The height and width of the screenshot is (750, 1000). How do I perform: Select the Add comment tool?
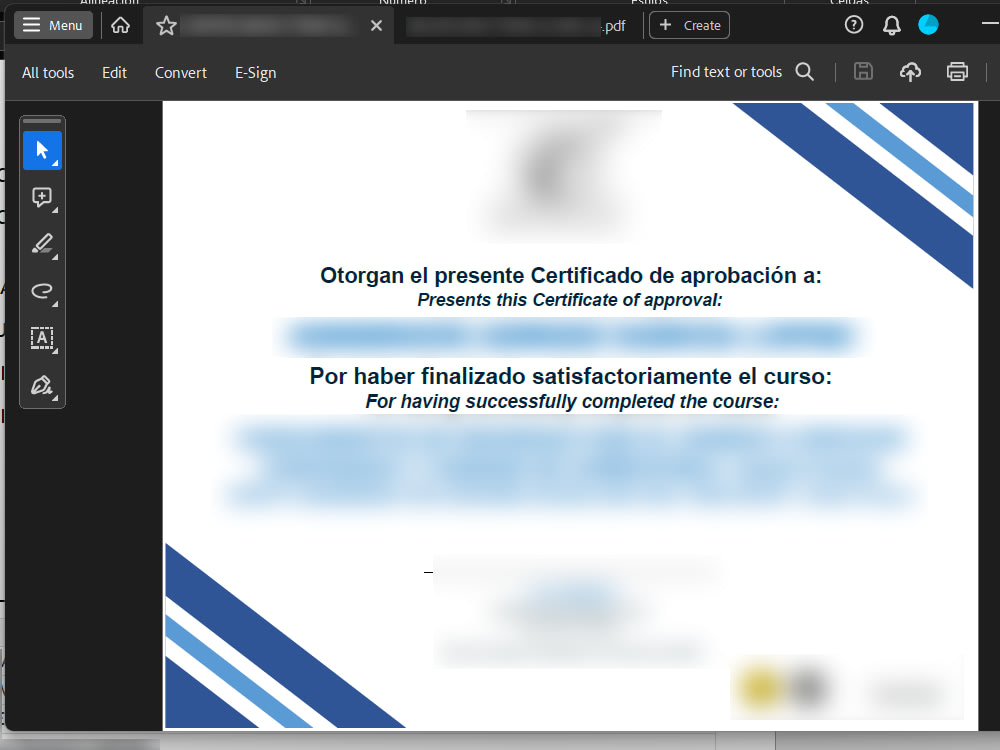coord(41,197)
